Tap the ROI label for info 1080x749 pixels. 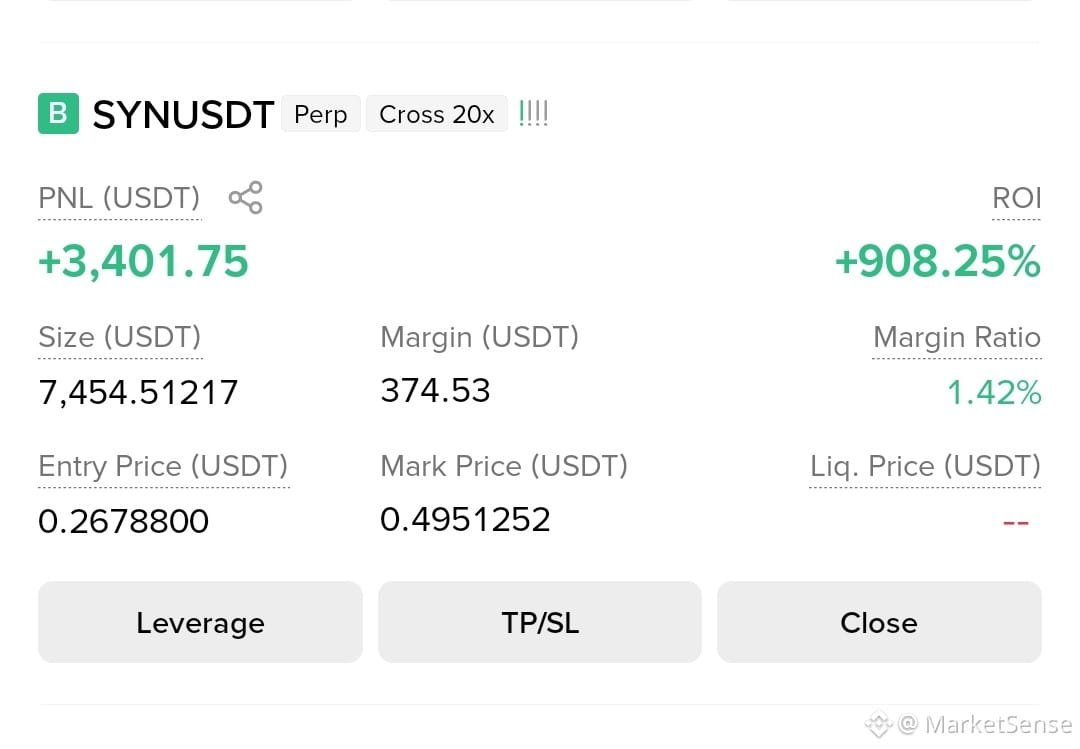pos(1017,198)
